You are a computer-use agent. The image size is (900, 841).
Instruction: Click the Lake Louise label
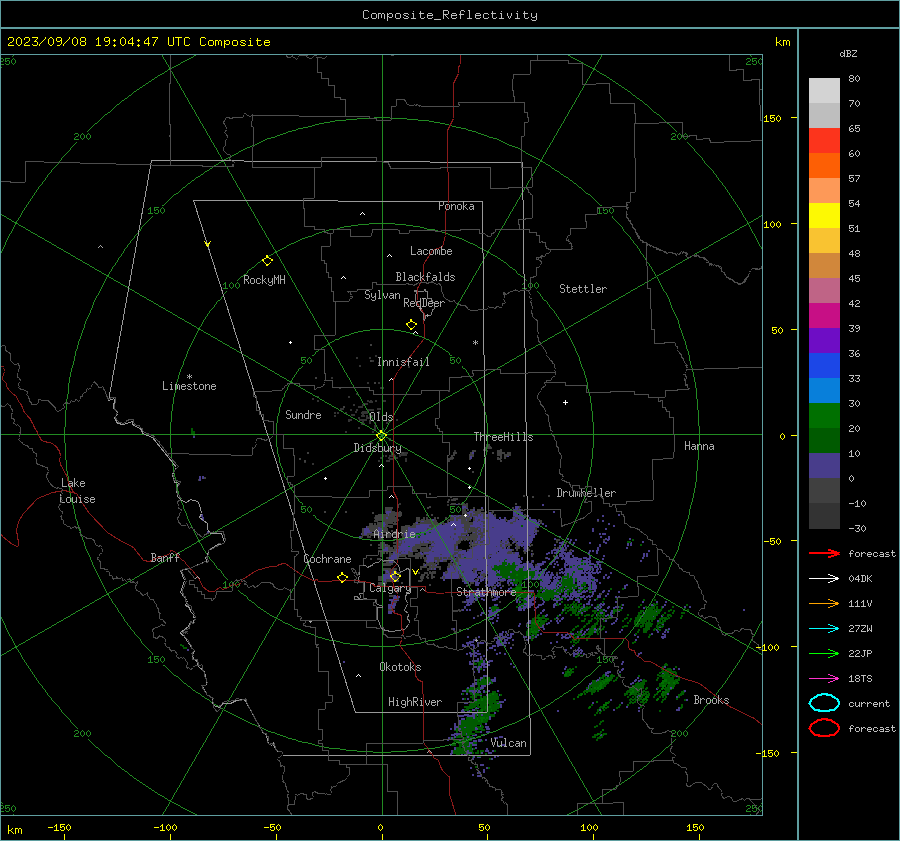pyautogui.click(x=77, y=491)
